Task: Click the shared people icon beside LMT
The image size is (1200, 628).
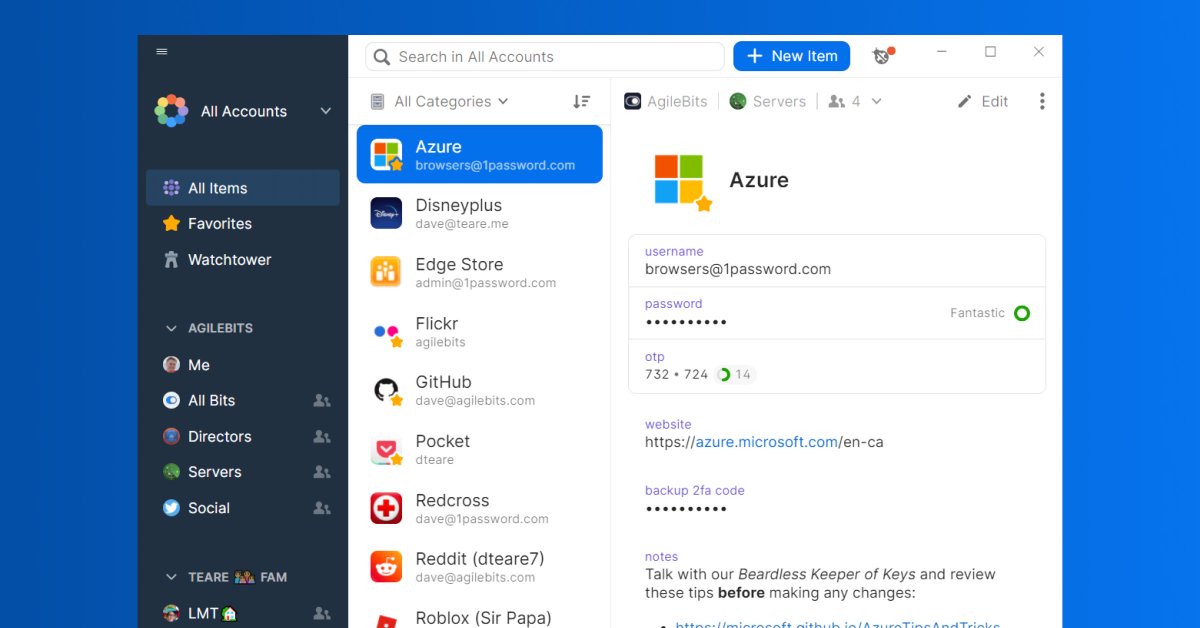Action: [x=322, y=613]
